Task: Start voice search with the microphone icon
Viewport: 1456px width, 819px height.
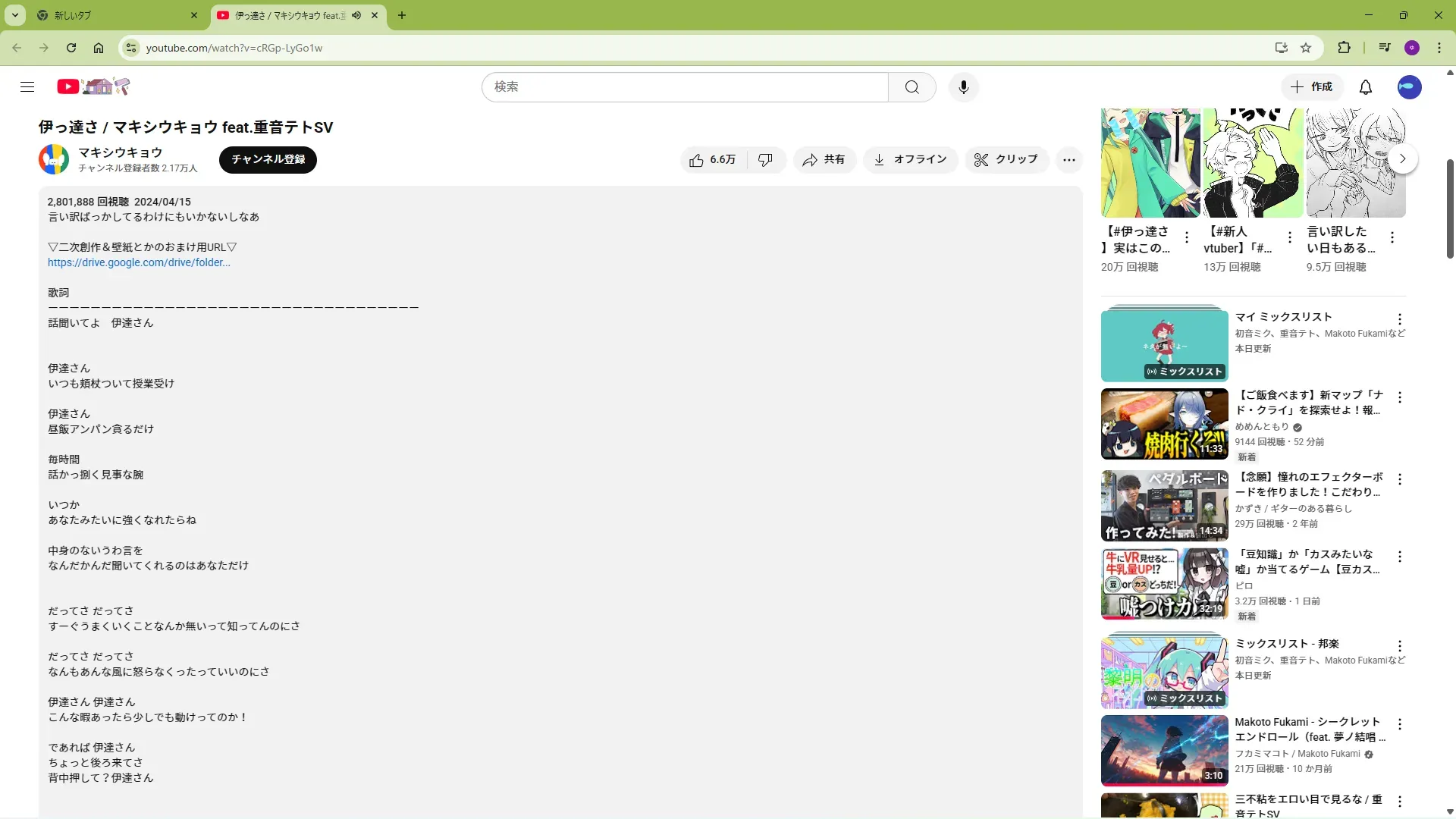Action: [x=963, y=87]
